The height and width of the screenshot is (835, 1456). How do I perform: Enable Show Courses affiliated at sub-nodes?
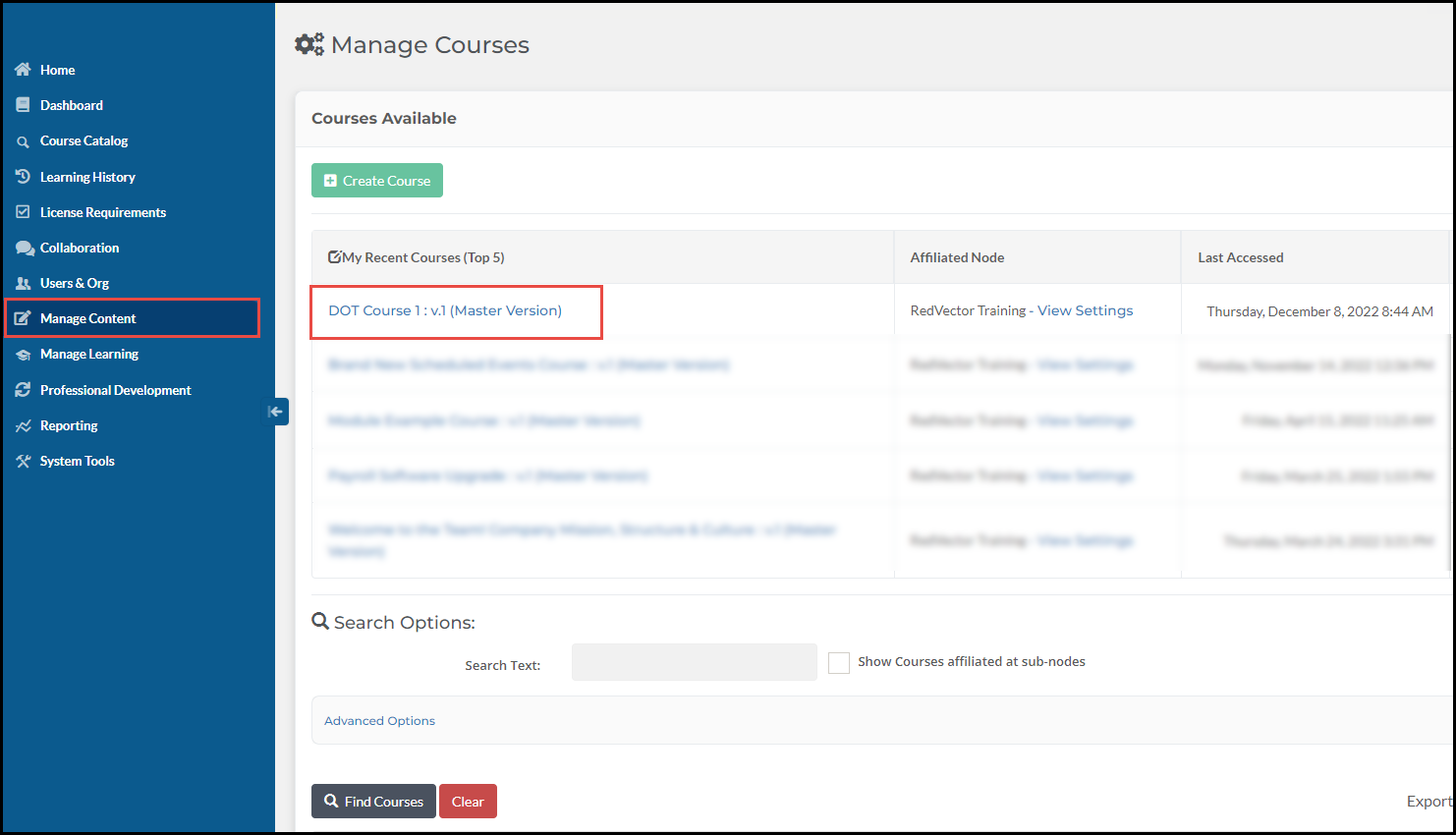point(839,662)
